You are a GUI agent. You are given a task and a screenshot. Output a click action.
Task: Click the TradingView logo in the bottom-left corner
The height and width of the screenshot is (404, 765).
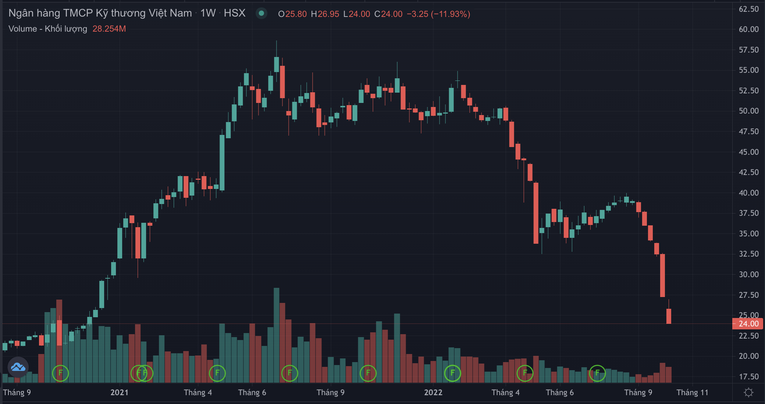click(x=18, y=371)
